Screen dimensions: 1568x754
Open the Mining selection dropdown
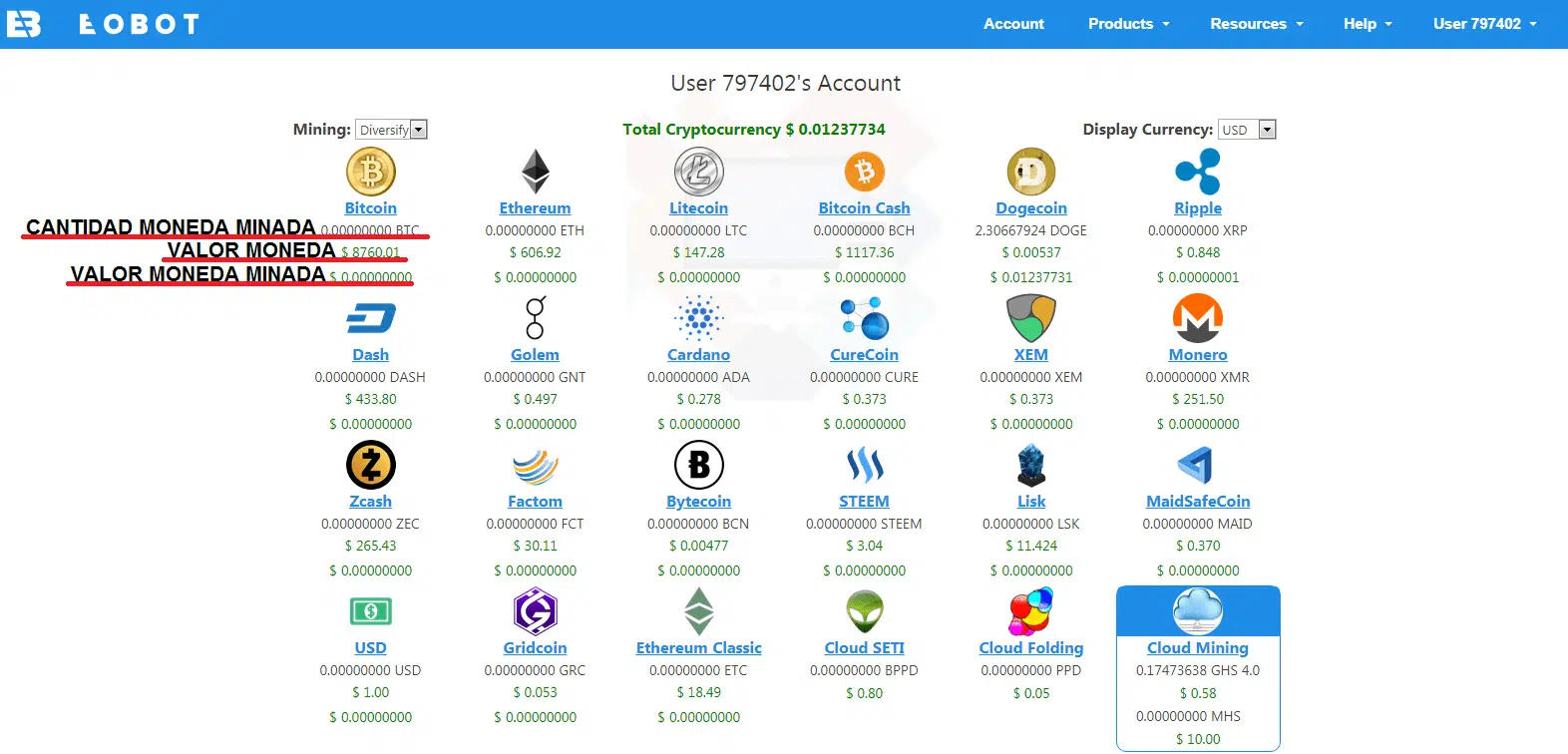pos(392,130)
